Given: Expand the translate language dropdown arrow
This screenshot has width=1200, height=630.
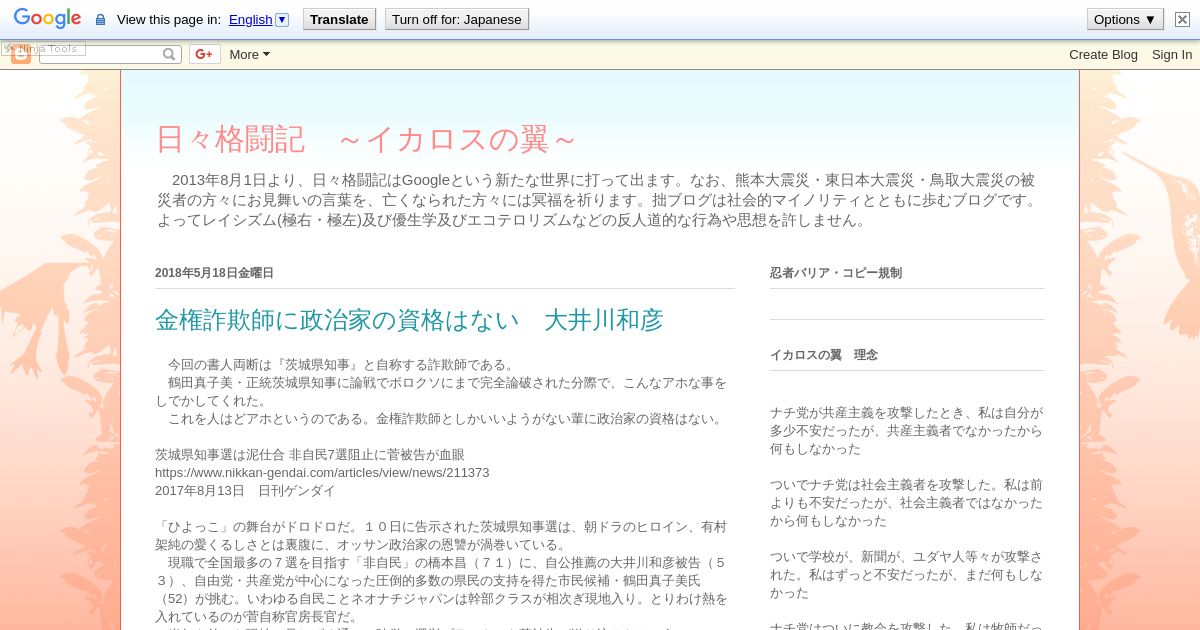Looking at the screenshot, I should pyautogui.click(x=282, y=19).
